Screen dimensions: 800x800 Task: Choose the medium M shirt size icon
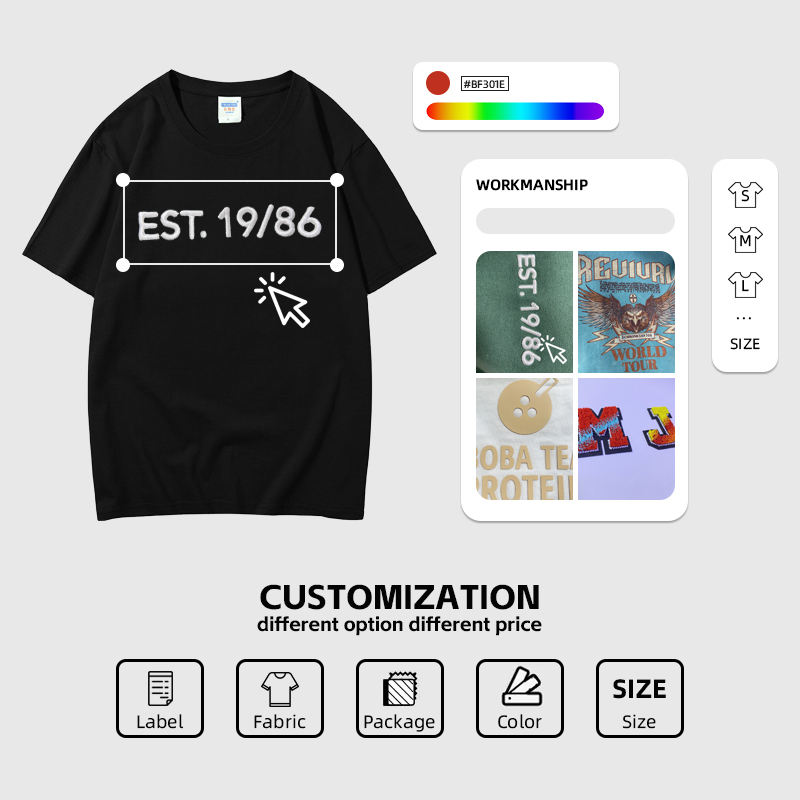click(745, 240)
